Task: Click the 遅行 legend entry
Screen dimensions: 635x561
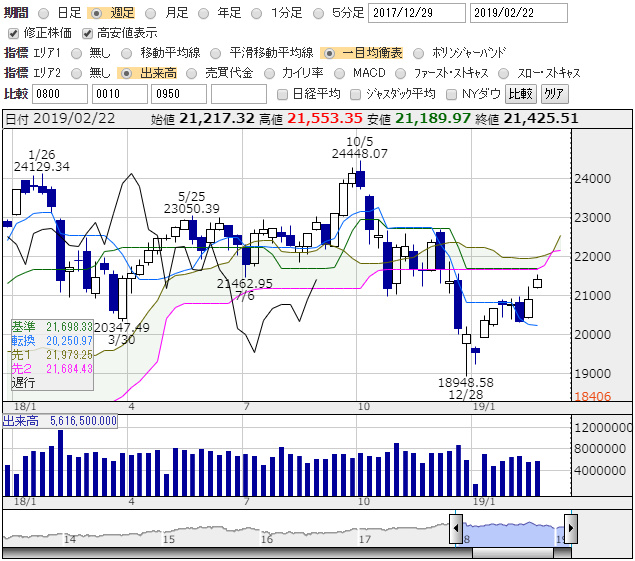Action: coord(23,382)
